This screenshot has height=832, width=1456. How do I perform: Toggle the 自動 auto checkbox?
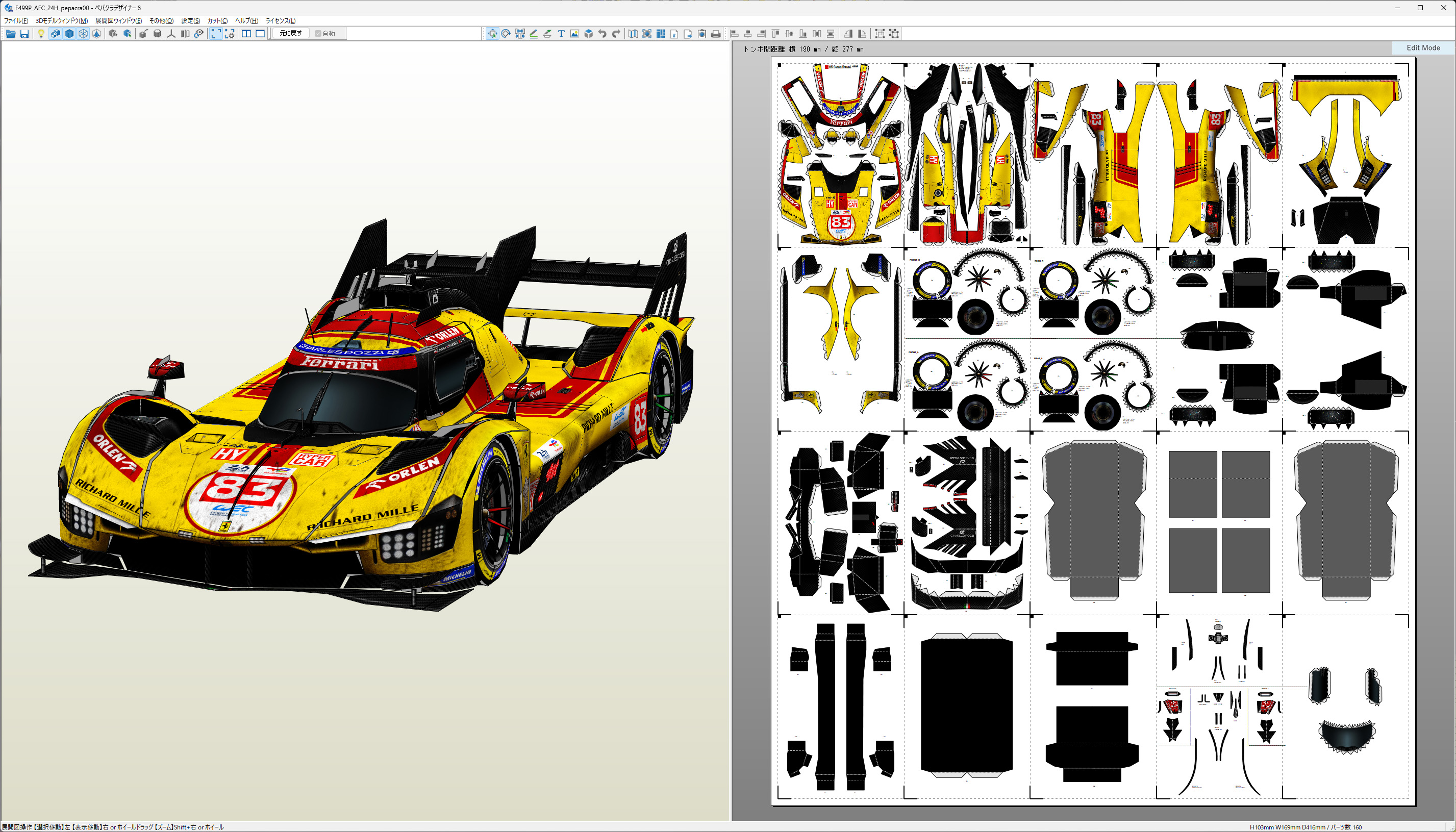coord(318,34)
